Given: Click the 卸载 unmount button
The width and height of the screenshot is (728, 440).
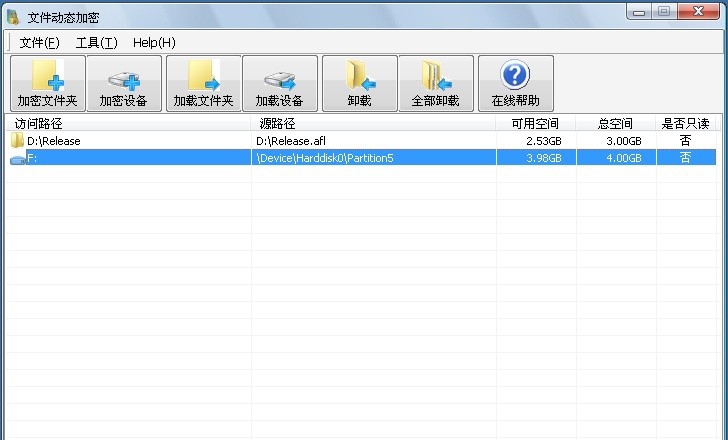Looking at the screenshot, I should coord(360,84).
